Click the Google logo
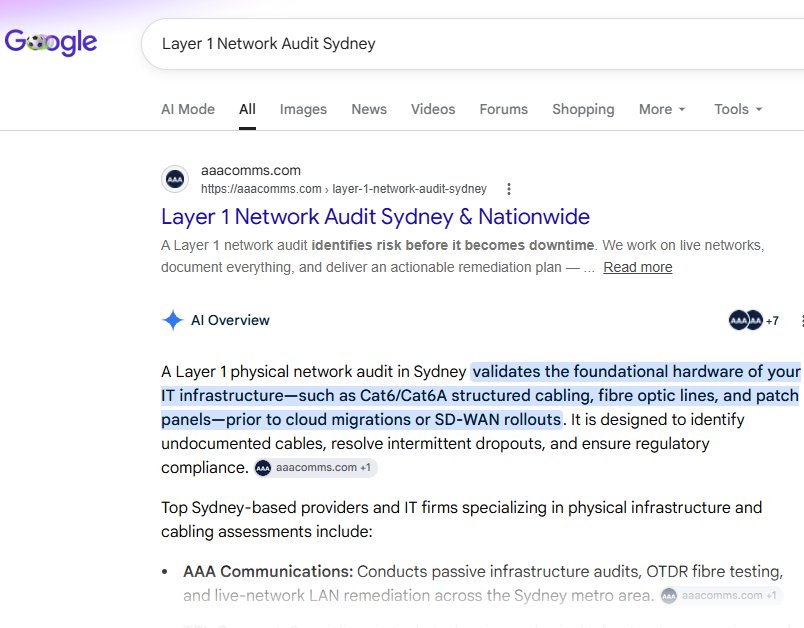This screenshot has height=628, width=804. click(x=51, y=42)
